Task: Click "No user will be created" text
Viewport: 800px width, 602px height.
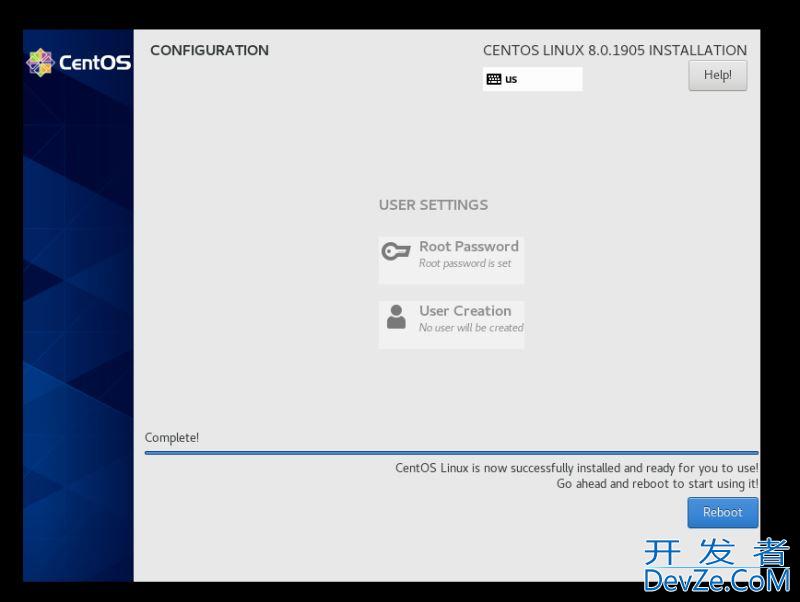Action: (x=471, y=328)
